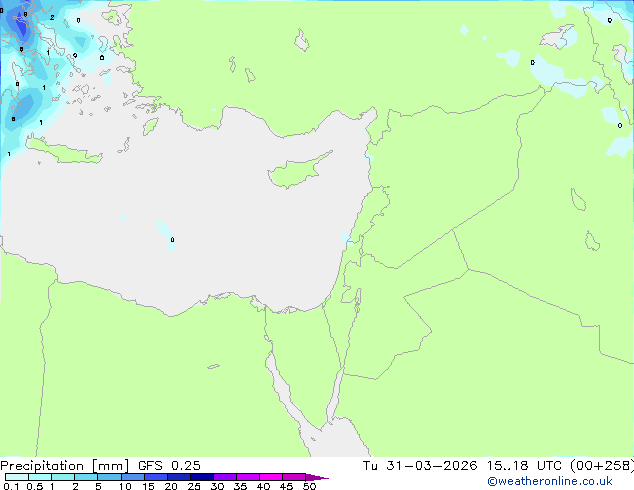Click the island of Crete on map

[65, 152]
